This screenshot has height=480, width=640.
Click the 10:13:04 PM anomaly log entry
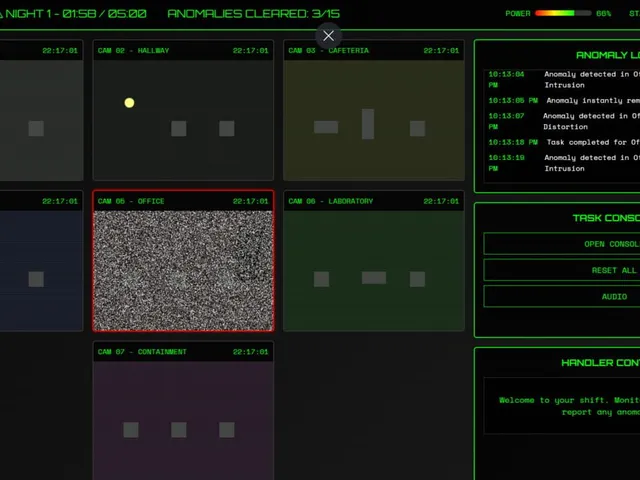click(564, 80)
